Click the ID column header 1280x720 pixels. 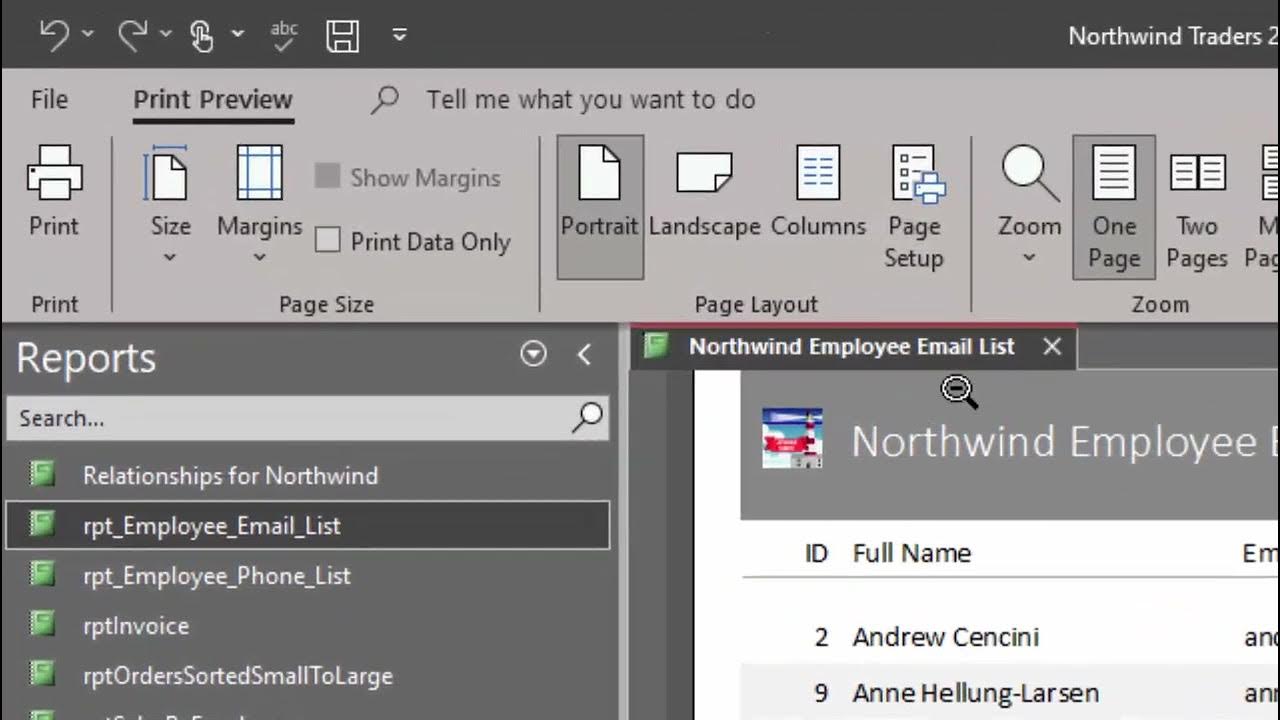(817, 553)
